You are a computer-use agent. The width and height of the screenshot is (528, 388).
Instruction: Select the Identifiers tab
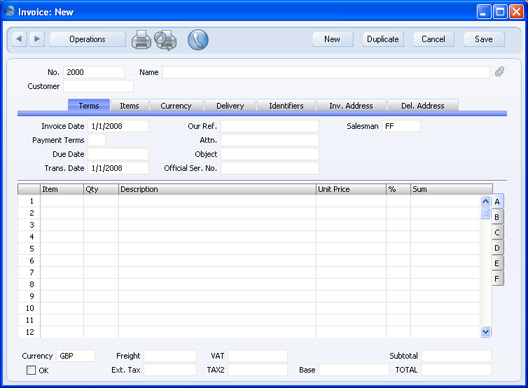pyautogui.click(x=286, y=105)
